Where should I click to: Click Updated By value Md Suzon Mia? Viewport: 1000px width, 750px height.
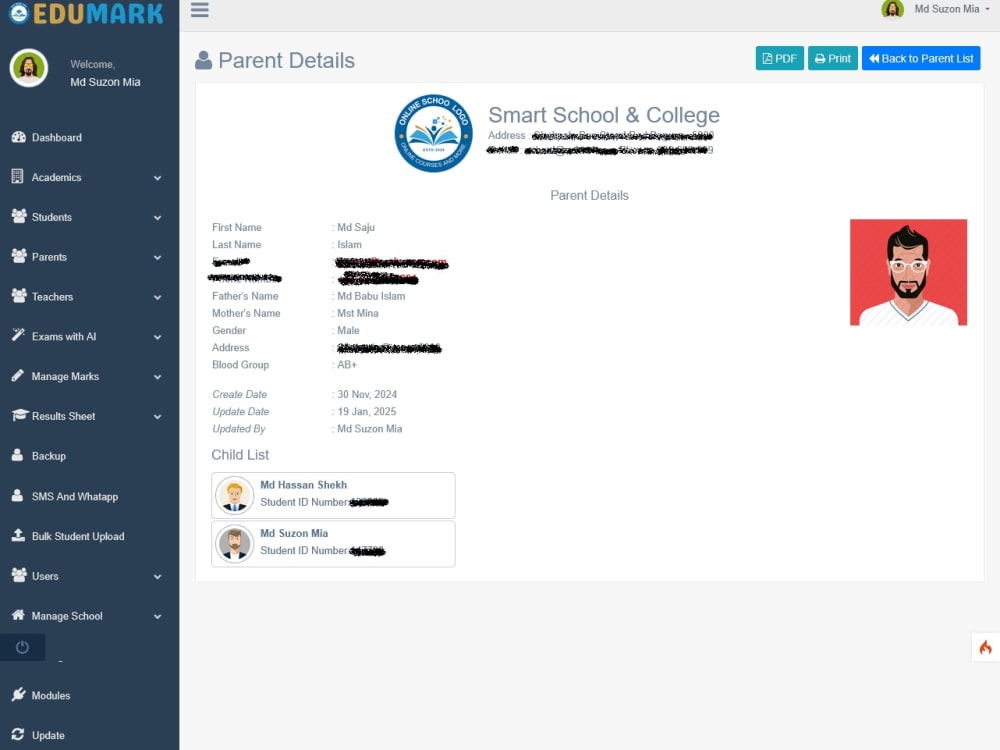[369, 429]
